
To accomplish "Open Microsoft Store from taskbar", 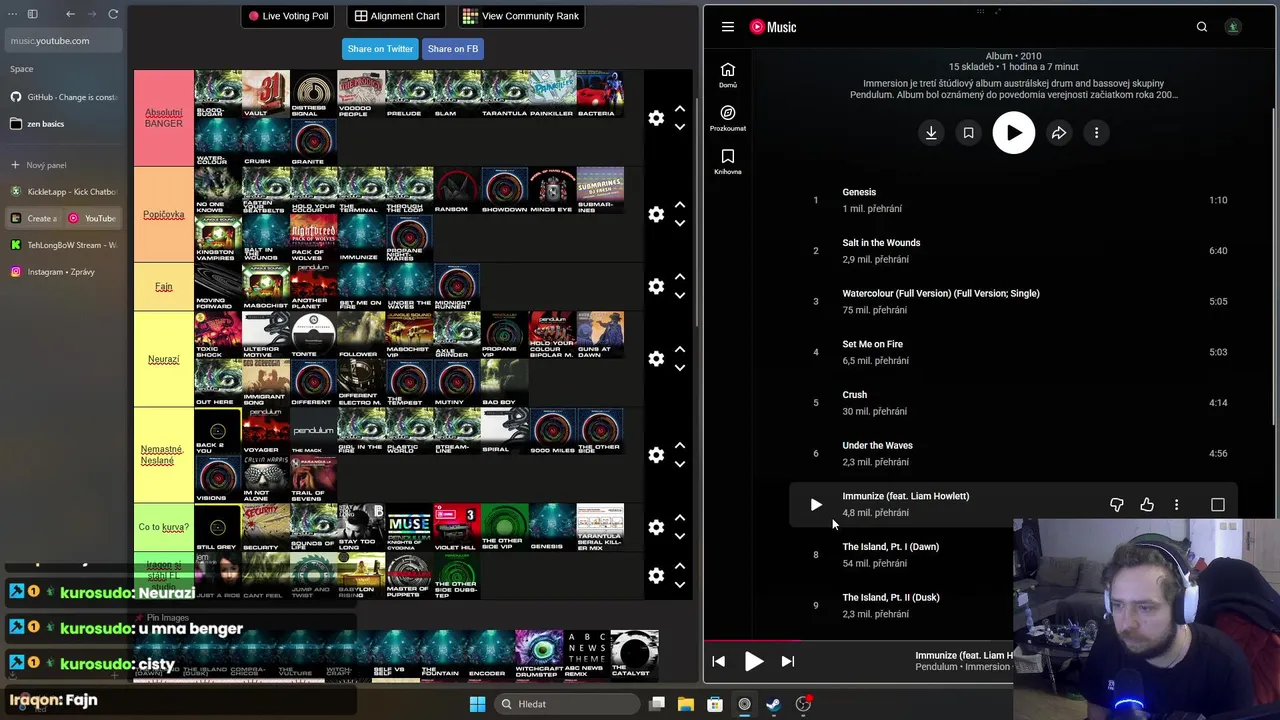I will [715, 704].
